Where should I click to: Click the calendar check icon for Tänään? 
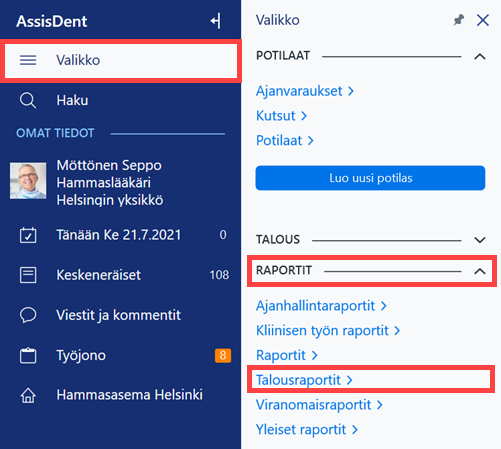pyautogui.click(x=28, y=235)
